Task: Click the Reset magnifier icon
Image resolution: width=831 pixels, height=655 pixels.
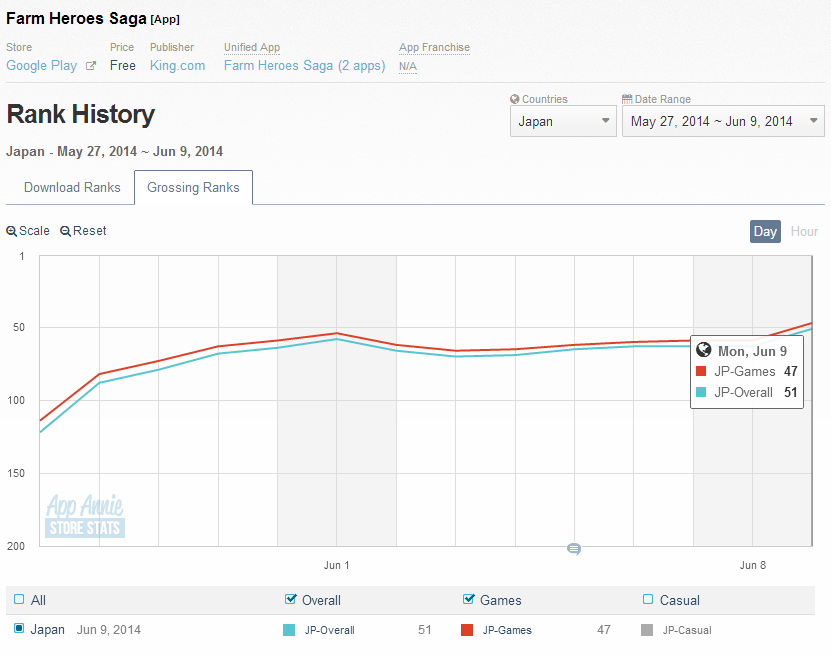Action: pyautogui.click(x=65, y=232)
